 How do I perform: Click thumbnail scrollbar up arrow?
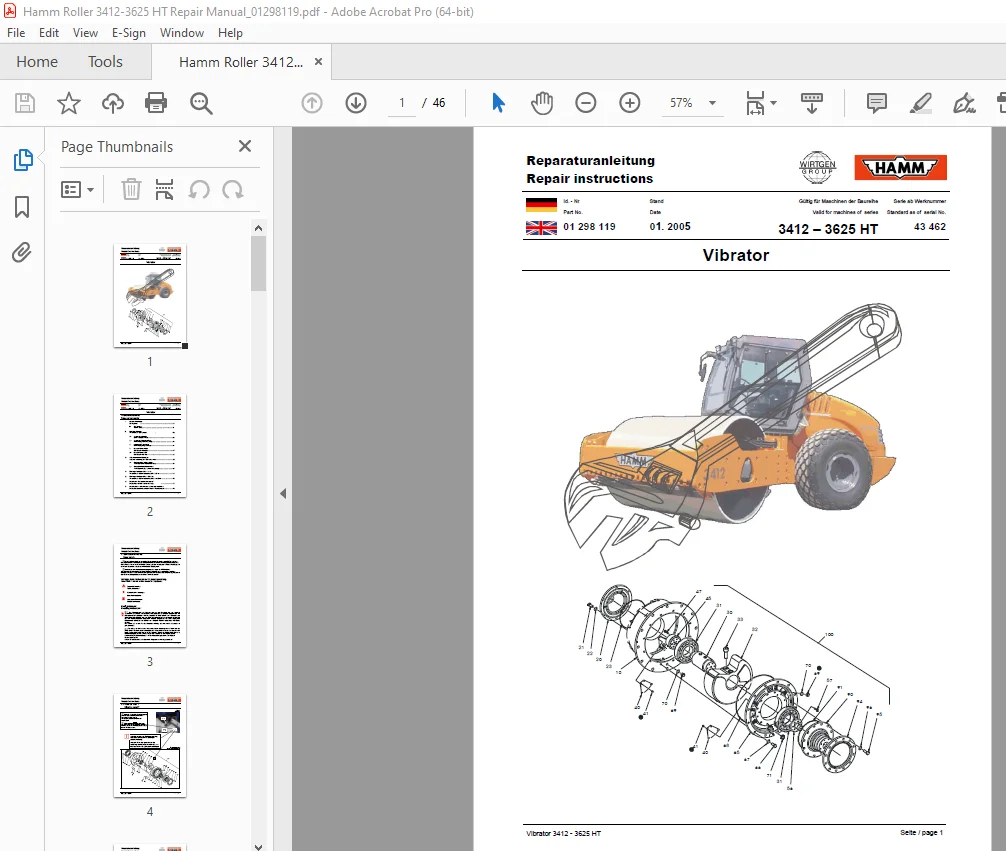pos(258,228)
